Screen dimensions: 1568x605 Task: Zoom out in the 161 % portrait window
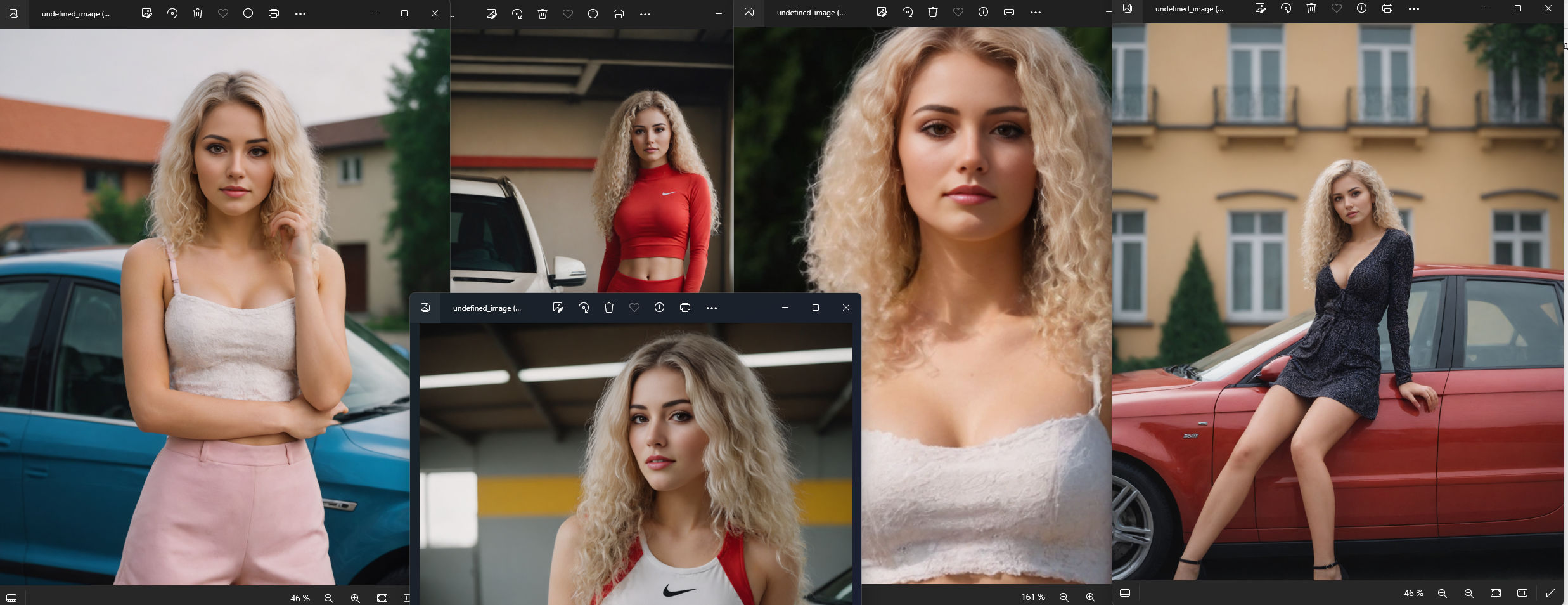point(1064,597)
